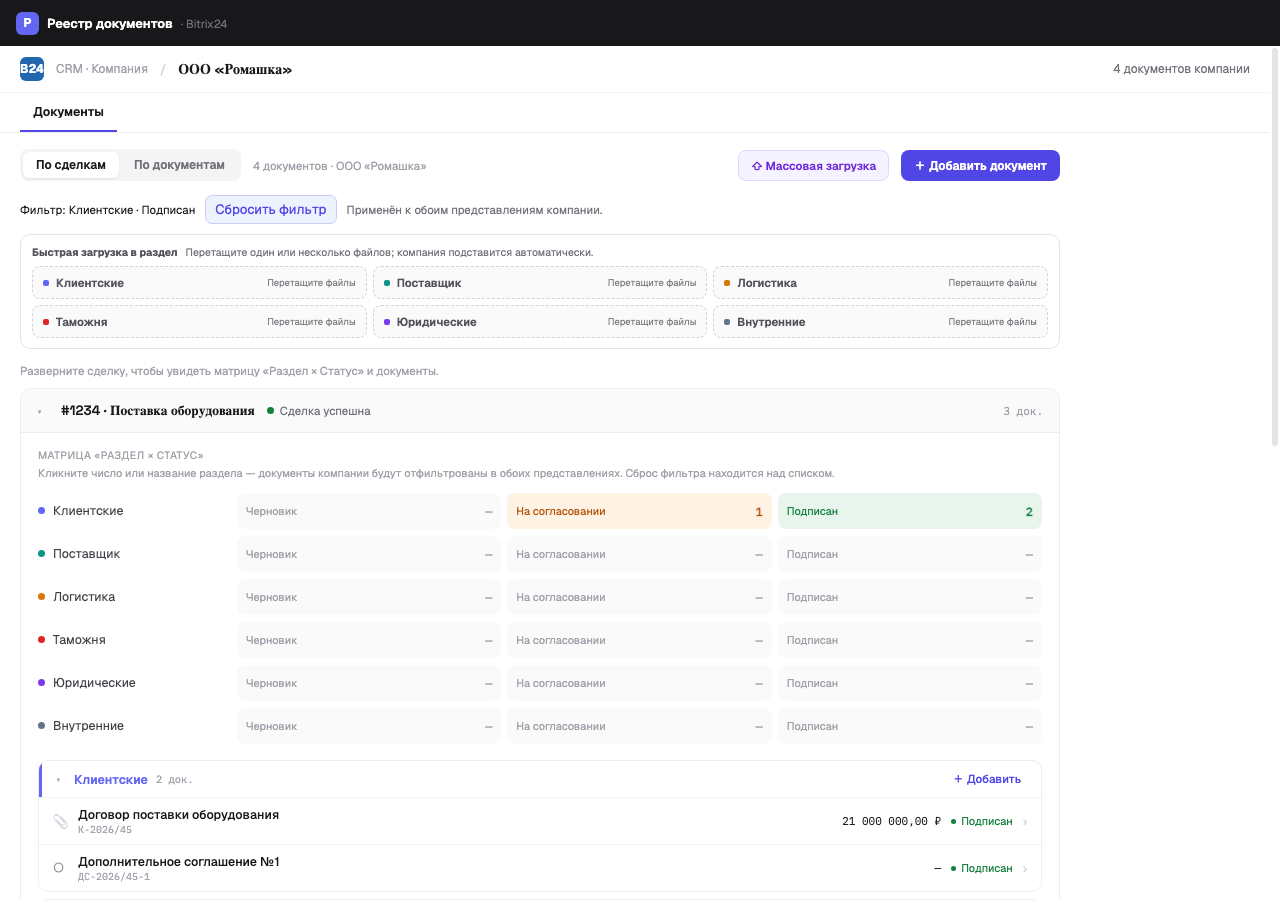Switch to По сделкам view

click(71, 165)
